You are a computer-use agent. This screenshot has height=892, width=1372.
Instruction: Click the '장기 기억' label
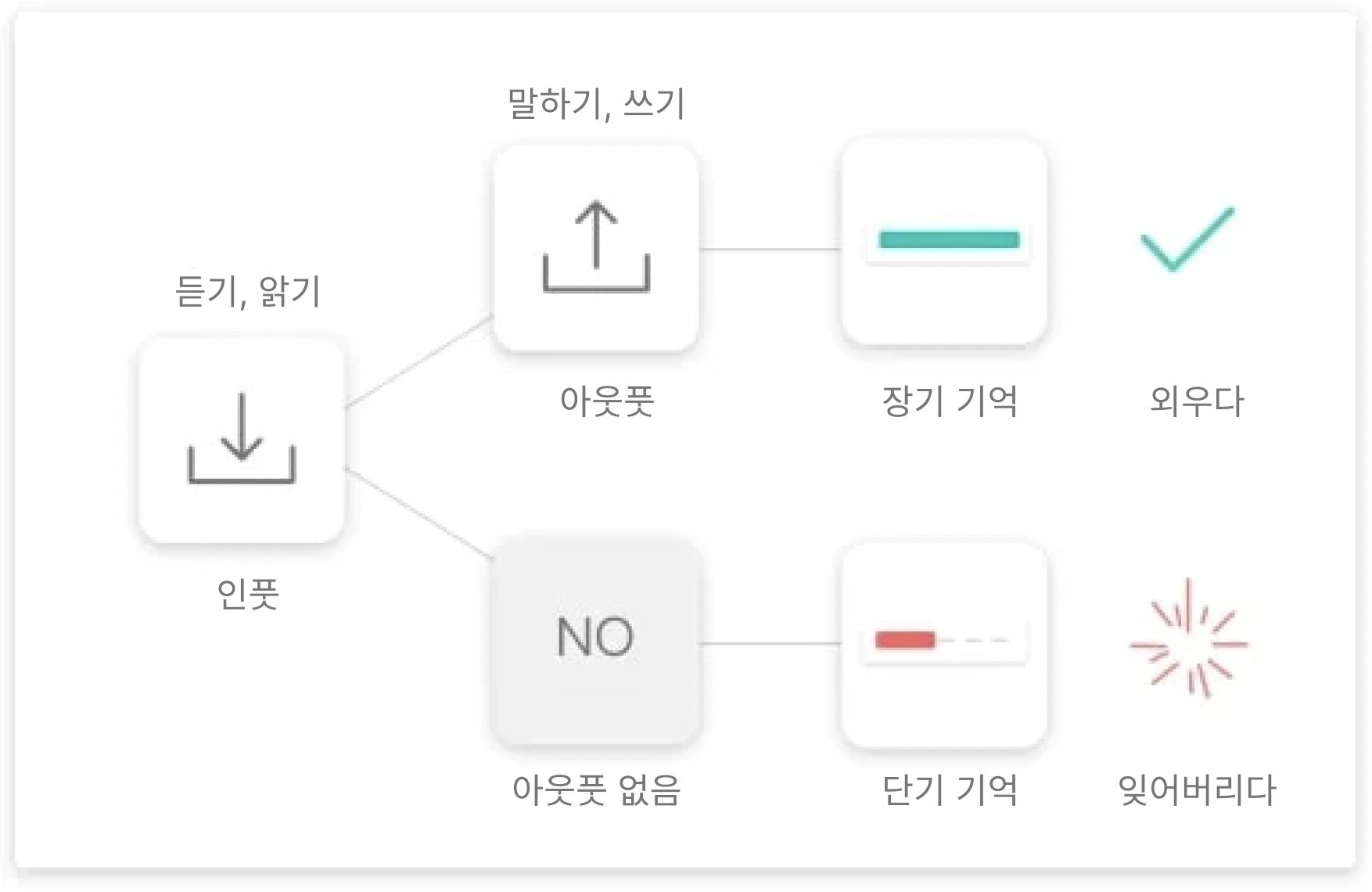[x=949, y=401]
